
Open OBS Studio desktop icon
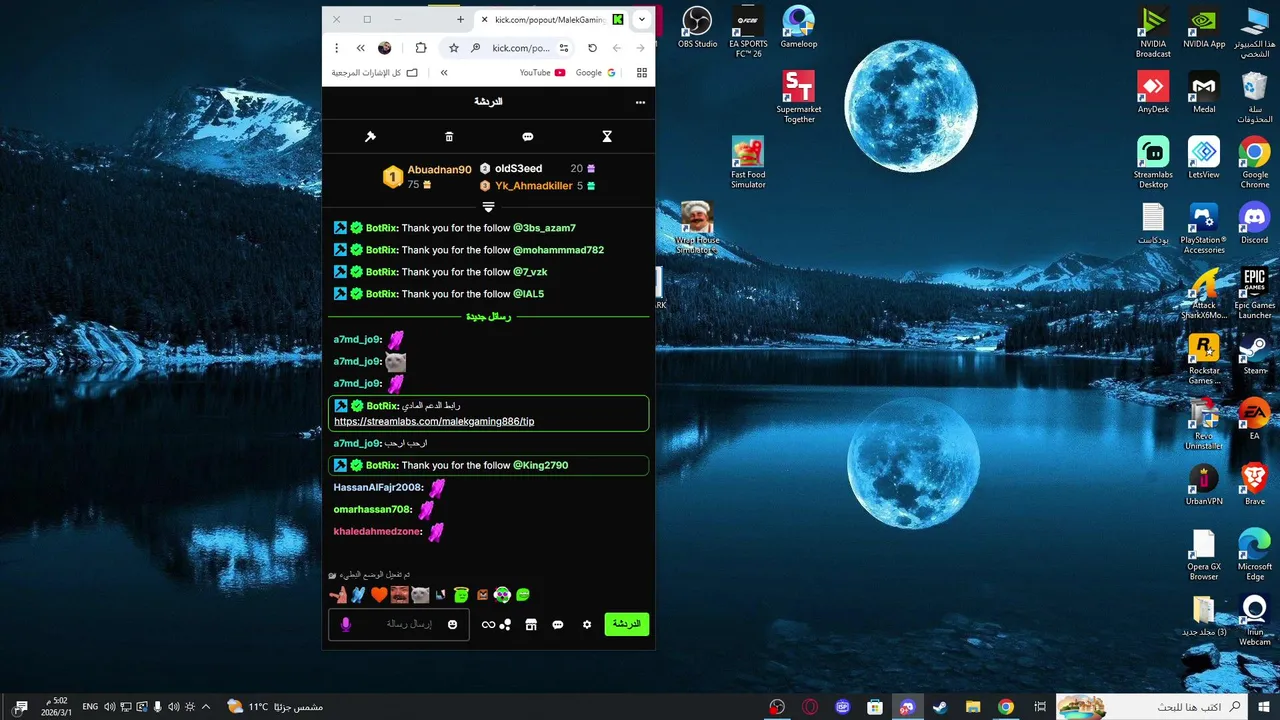click(697, 27)
